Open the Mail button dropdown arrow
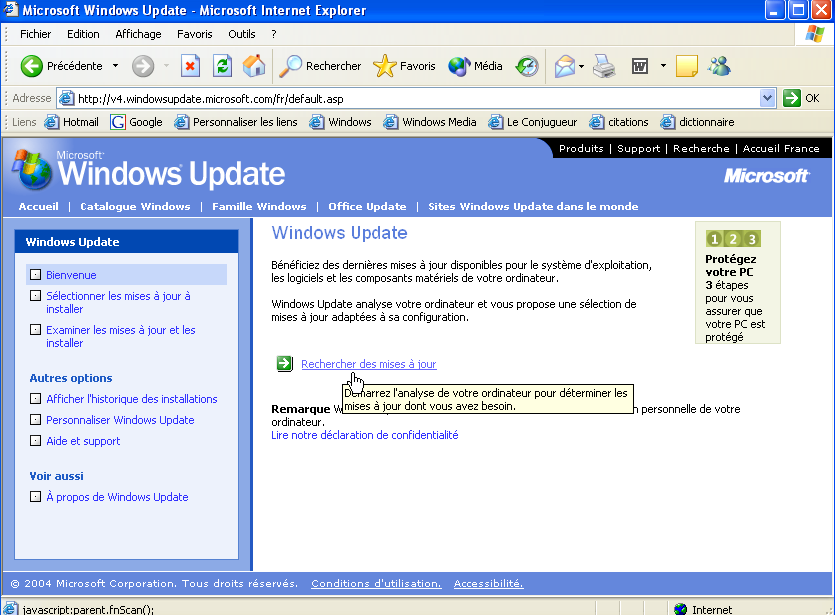This screenshot has height=615, width=835. (x=582, y=66)
